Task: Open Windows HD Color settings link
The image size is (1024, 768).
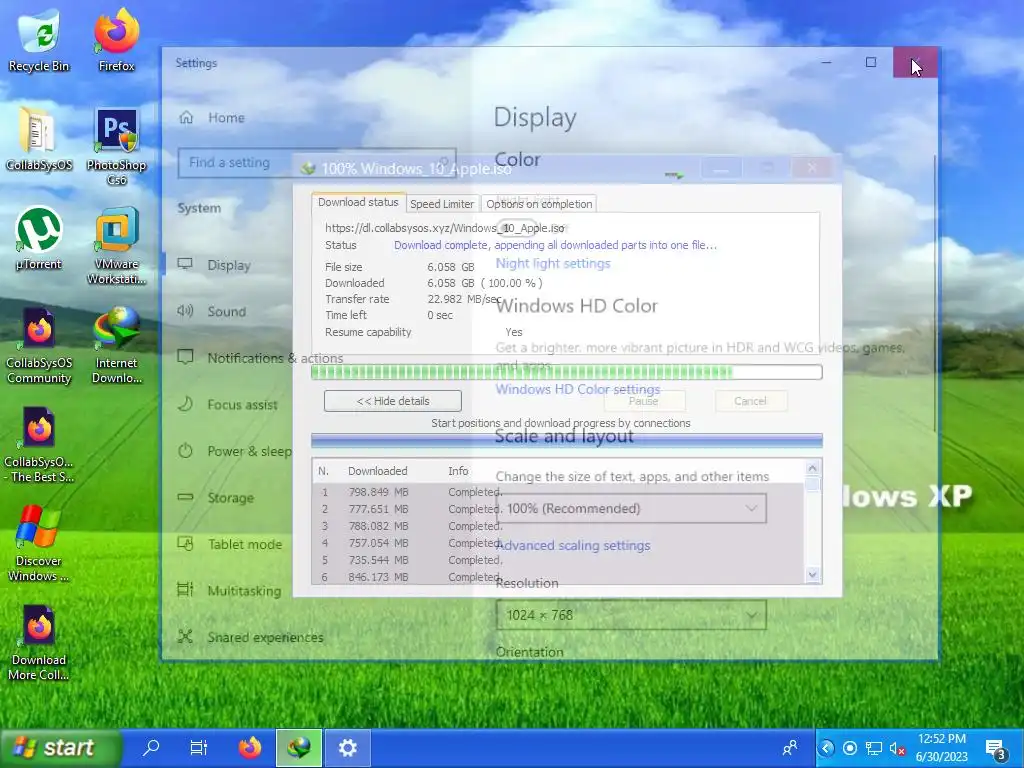Action: pos(577,389)
